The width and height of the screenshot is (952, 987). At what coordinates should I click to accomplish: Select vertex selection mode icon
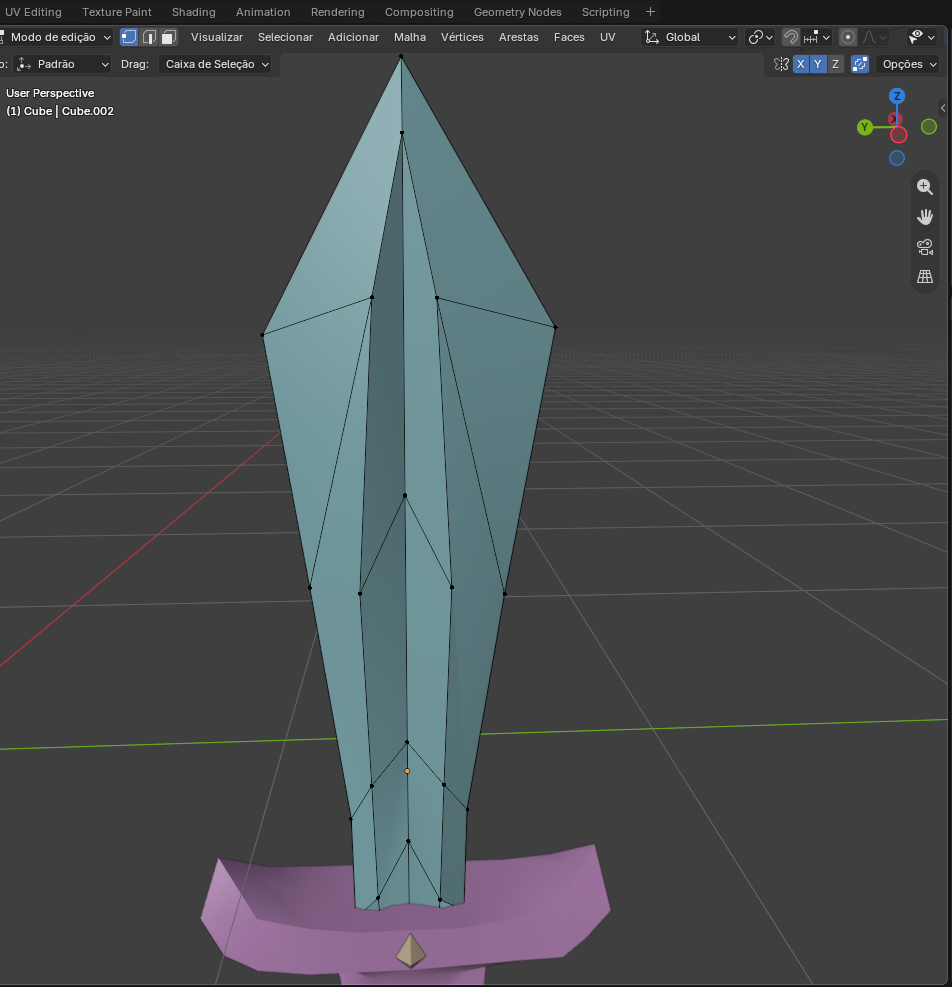tap(129, 37)
